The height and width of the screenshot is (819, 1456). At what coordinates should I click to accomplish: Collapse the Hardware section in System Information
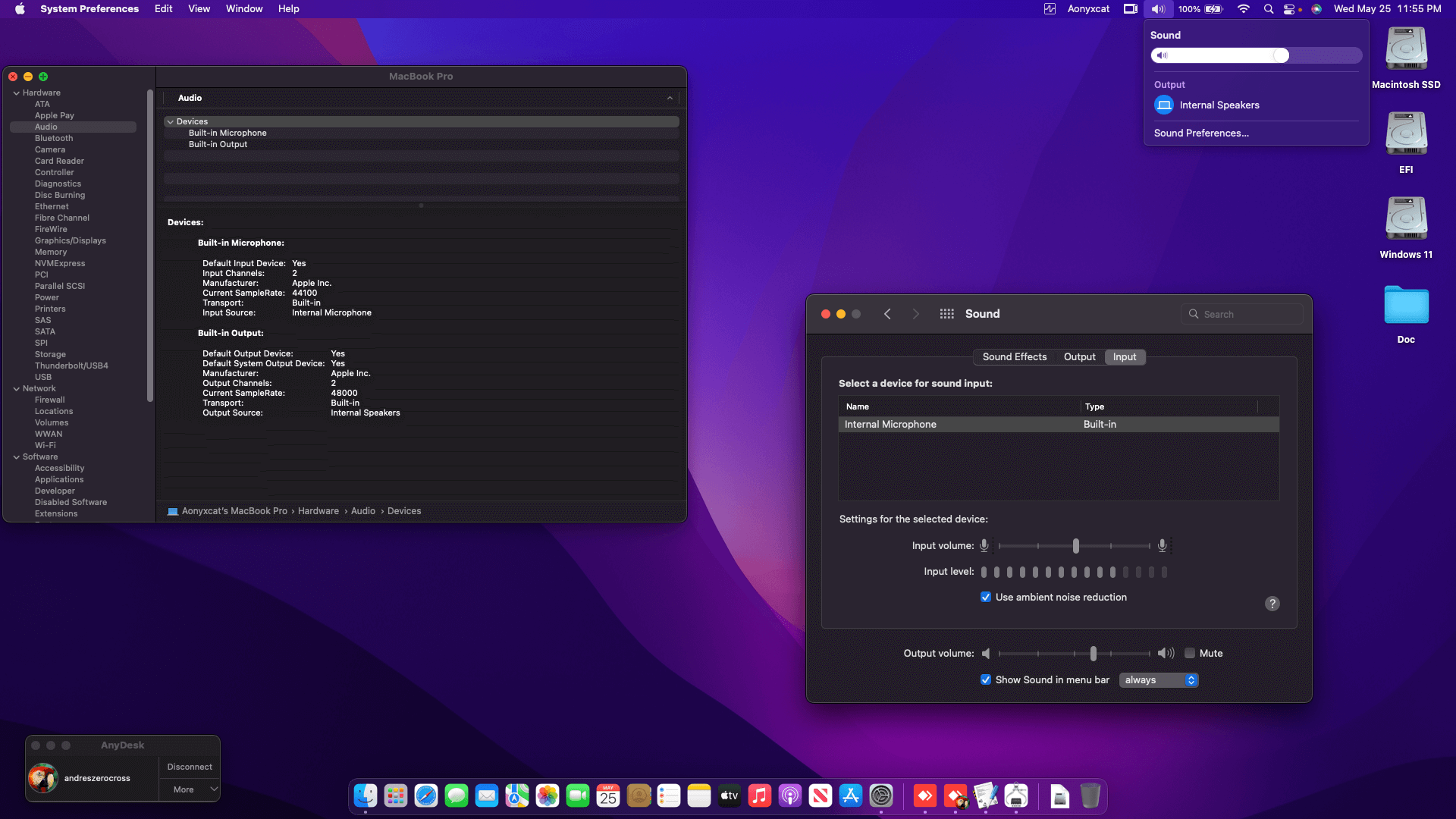coord(17,93)
